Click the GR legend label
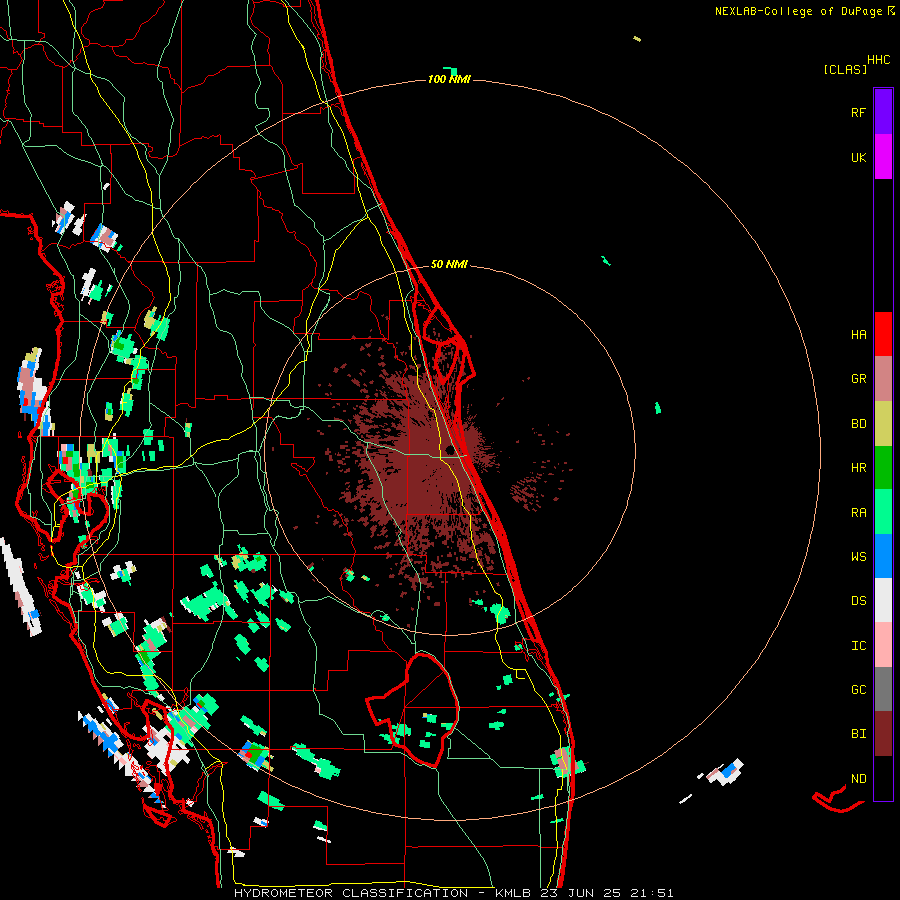The height and width of the screenshot is (900, 900). pyautogui.click(x=859, y=379)
